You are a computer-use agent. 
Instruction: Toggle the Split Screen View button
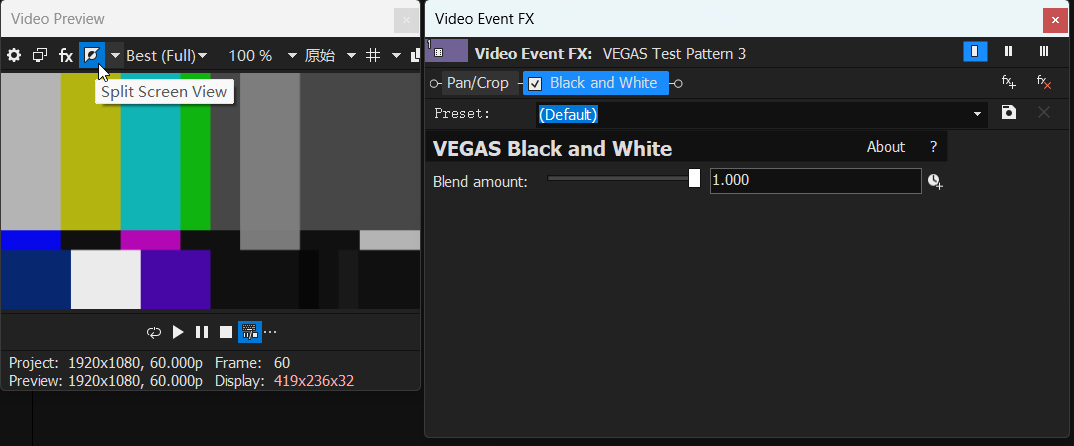[92, 55]
